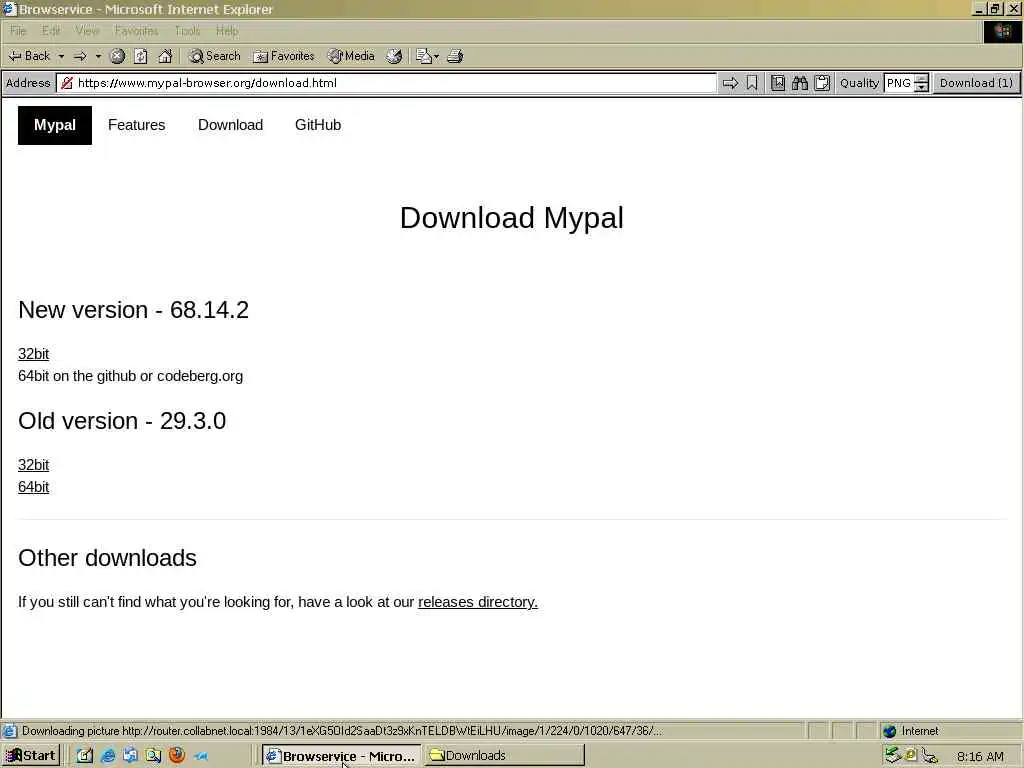Click the Windows logo throbber icon
The image size is (1024, 768).
tap(1002, 31)
